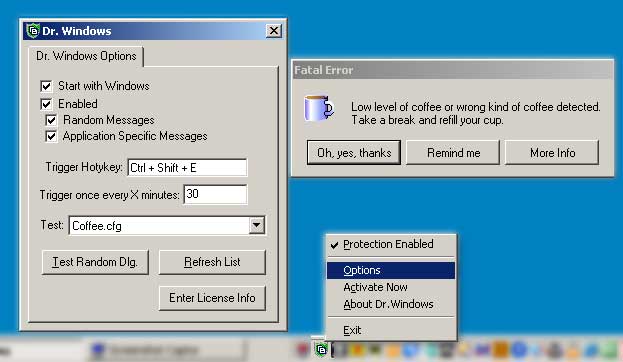Screen dimensions: 623x362
Task: Choose Options from the tray context menu
Action: pos(391,270)
